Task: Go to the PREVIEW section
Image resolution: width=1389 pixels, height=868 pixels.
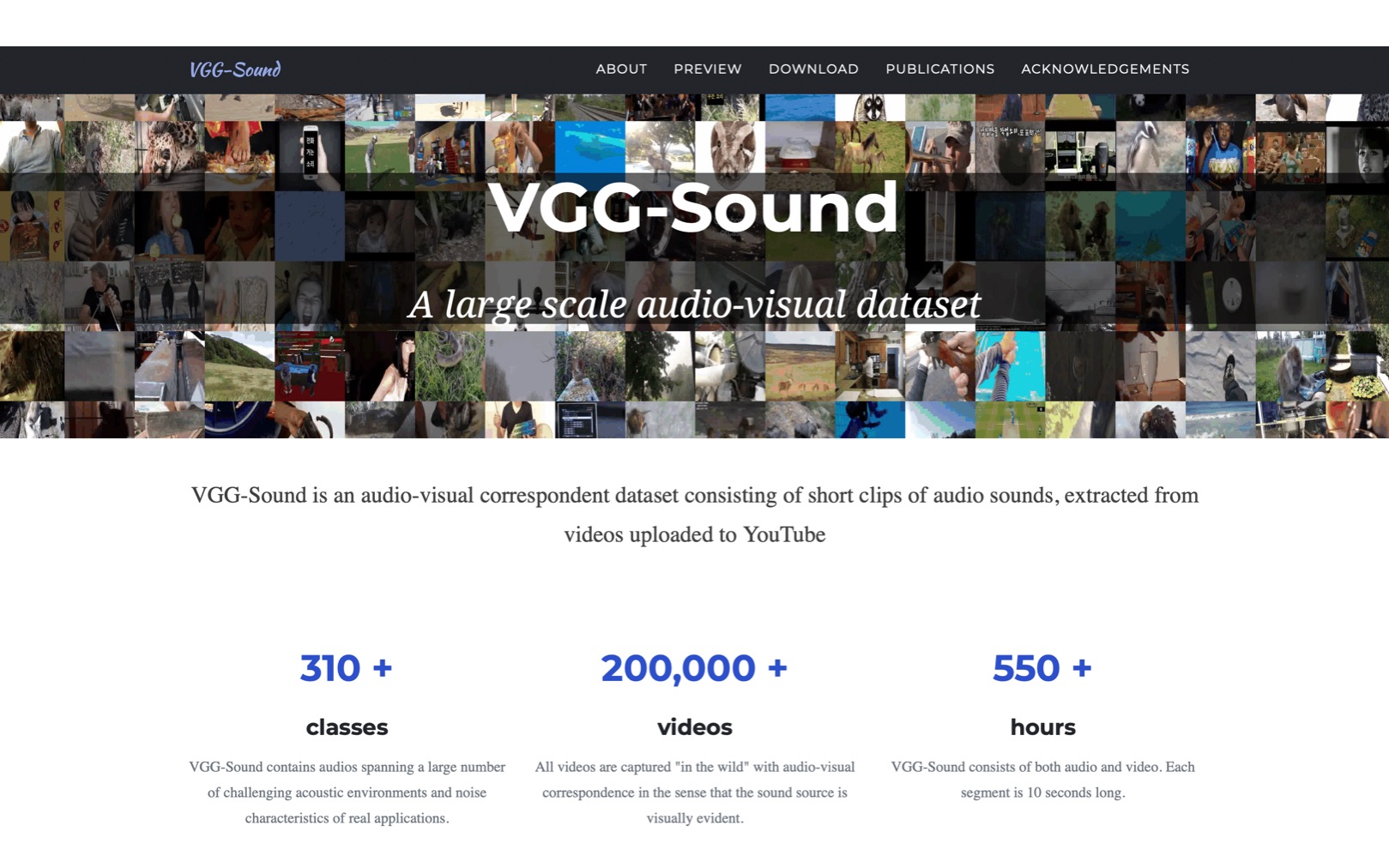Action: click(x=708, y=69)
